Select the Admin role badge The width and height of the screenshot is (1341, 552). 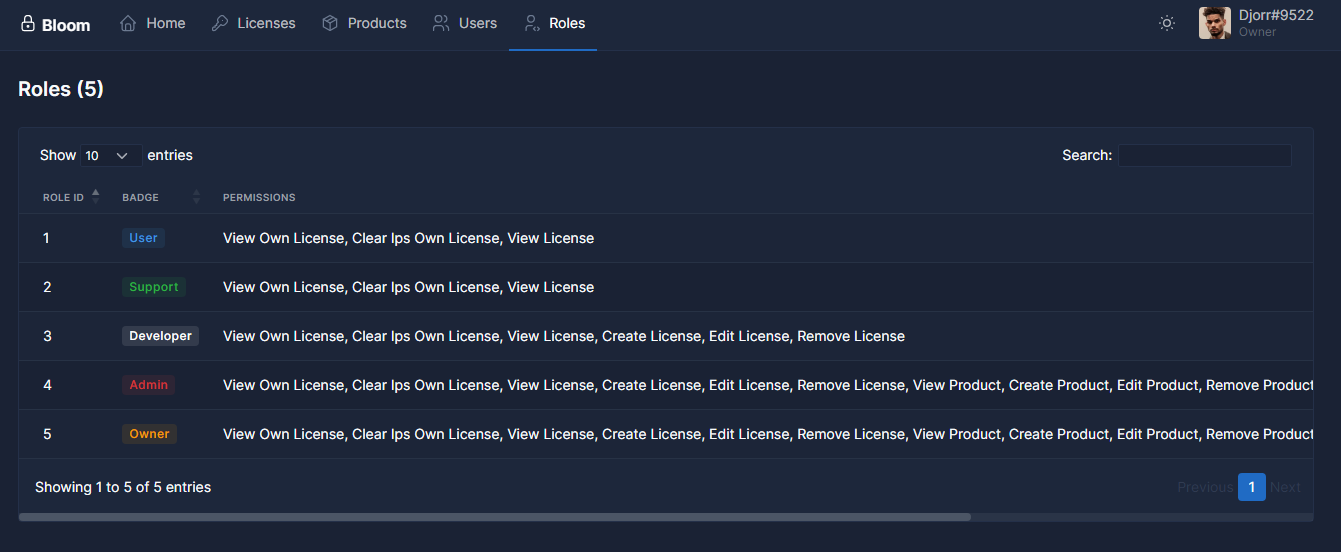pos(149,385)
